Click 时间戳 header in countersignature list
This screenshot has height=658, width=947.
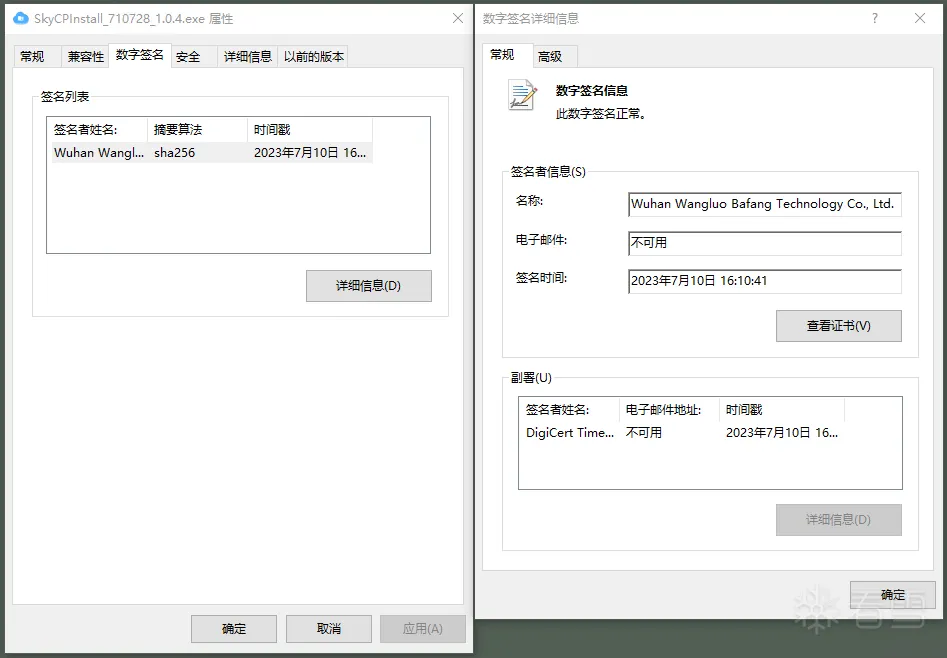(782, 410)
